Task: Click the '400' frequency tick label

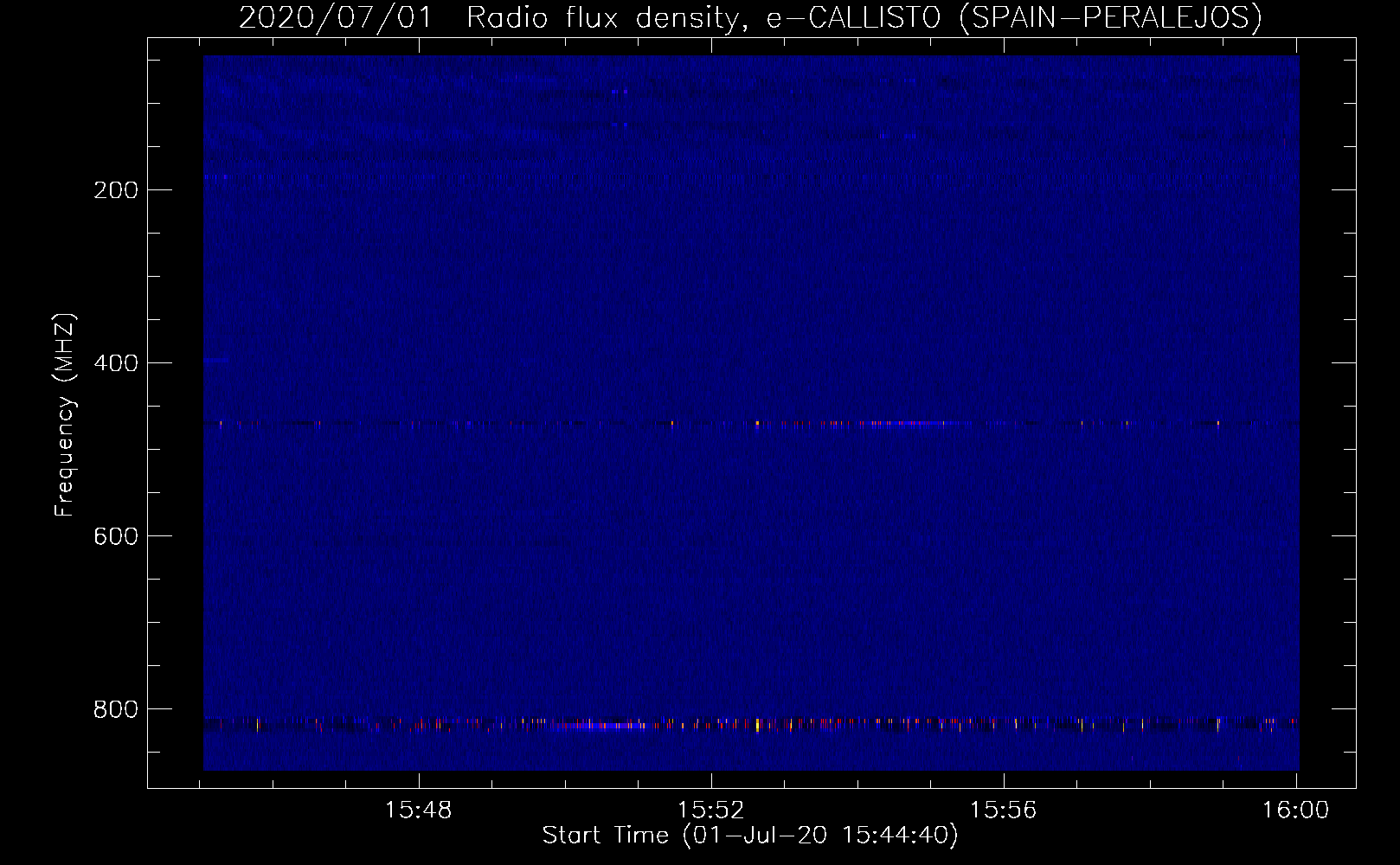Action: coord(115,363)
